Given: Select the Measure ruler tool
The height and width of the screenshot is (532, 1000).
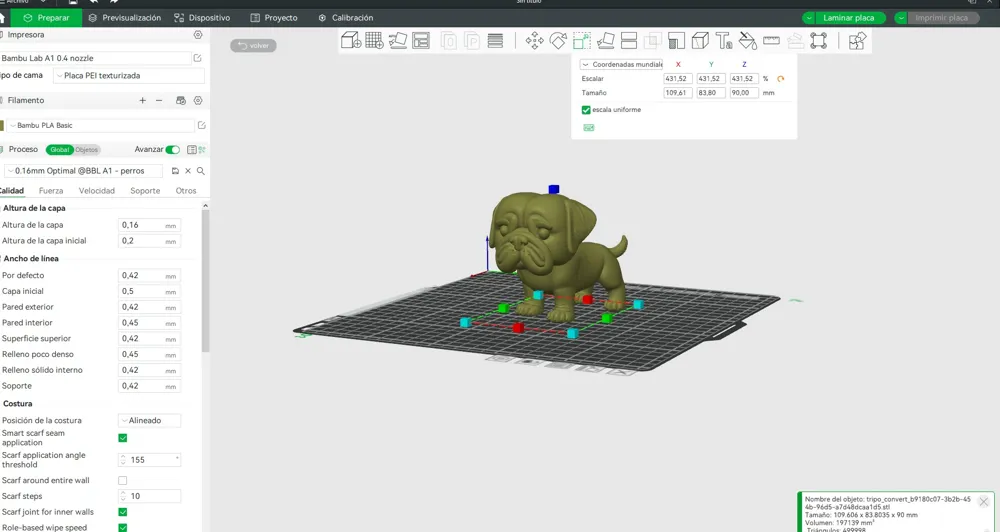Looking at the screenshot, I should [x=771, y=41].
